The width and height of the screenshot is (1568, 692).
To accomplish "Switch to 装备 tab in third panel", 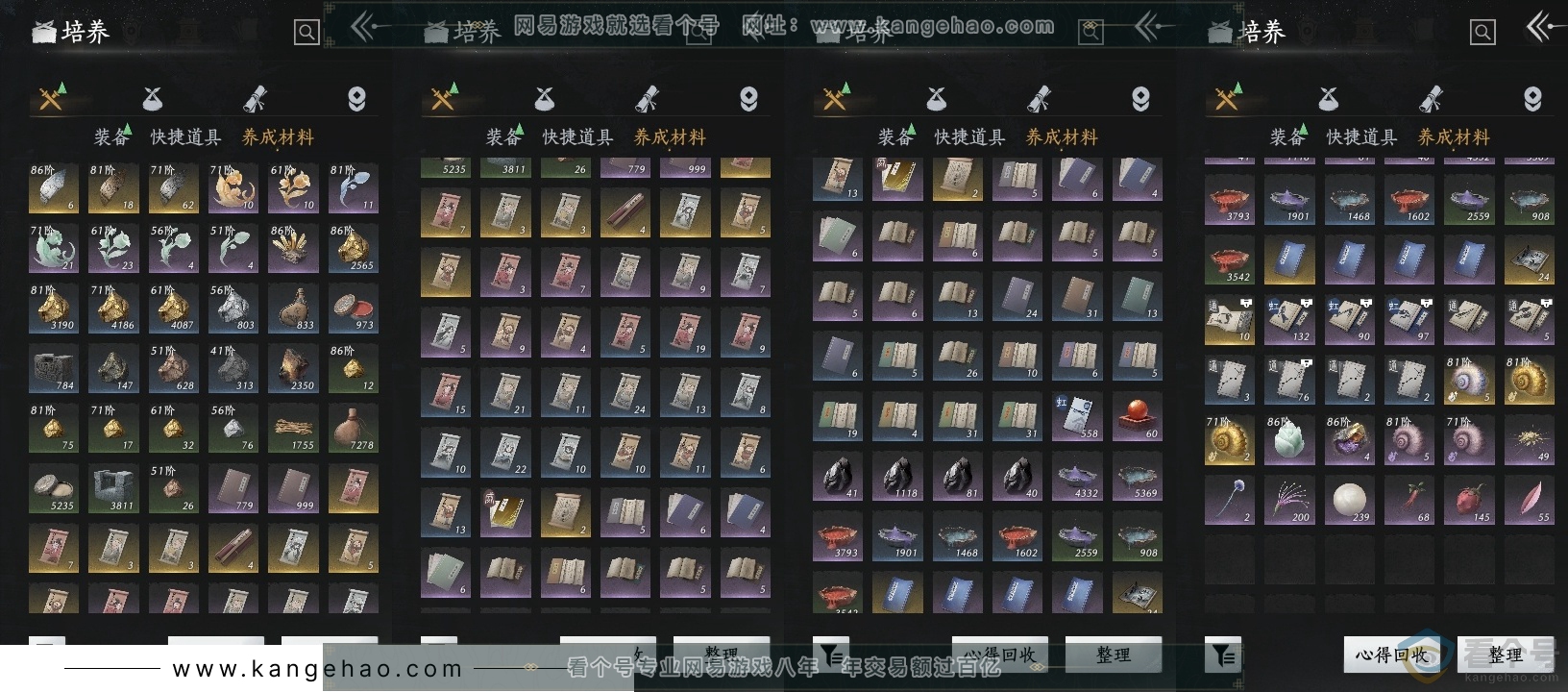I will (895, 137).
